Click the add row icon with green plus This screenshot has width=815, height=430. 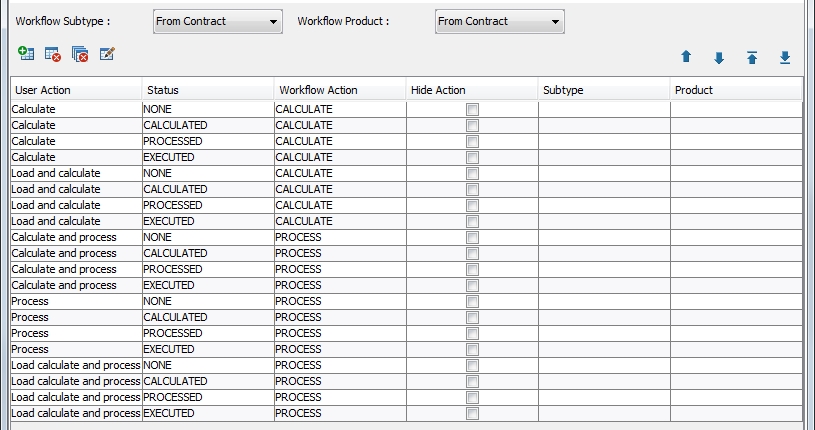click(26, 53)
